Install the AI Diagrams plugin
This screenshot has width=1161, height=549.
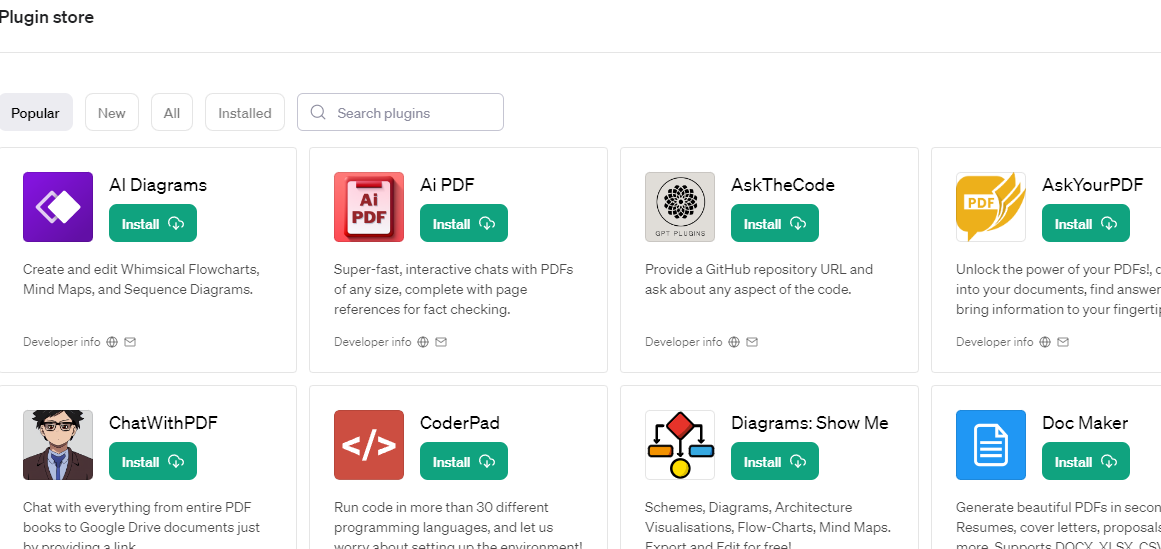tap(153, 223)
